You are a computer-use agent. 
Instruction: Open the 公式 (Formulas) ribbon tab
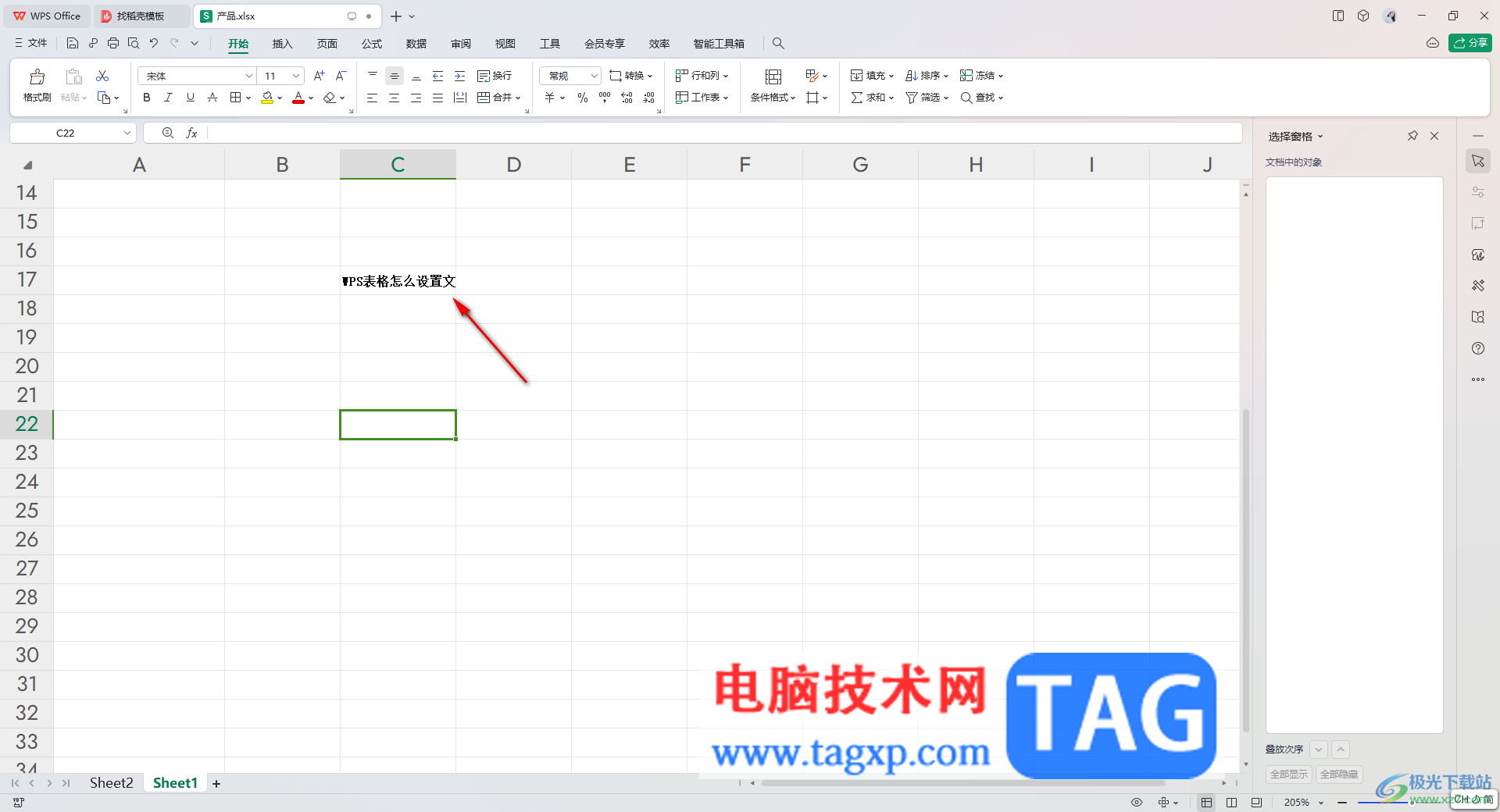coord(372,44)
